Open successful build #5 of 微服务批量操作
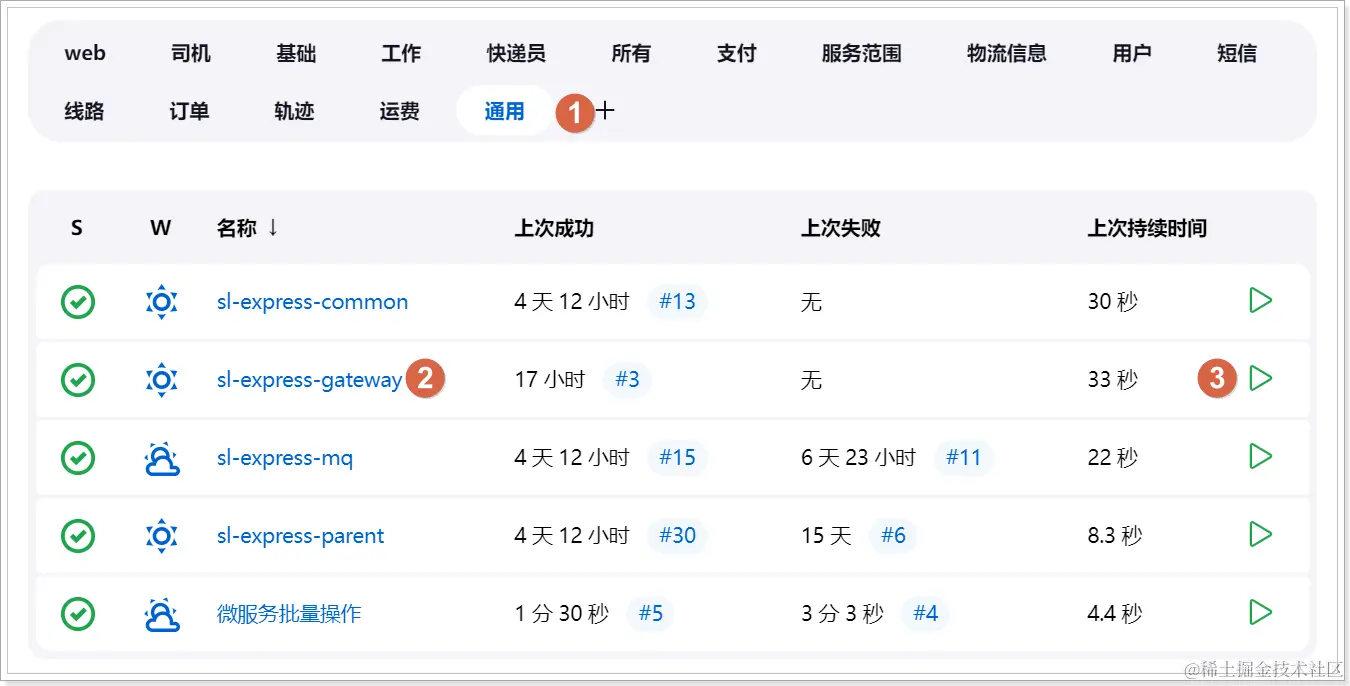The height and width of the screenshot is (686, 1350). click(x=650, y=613)
